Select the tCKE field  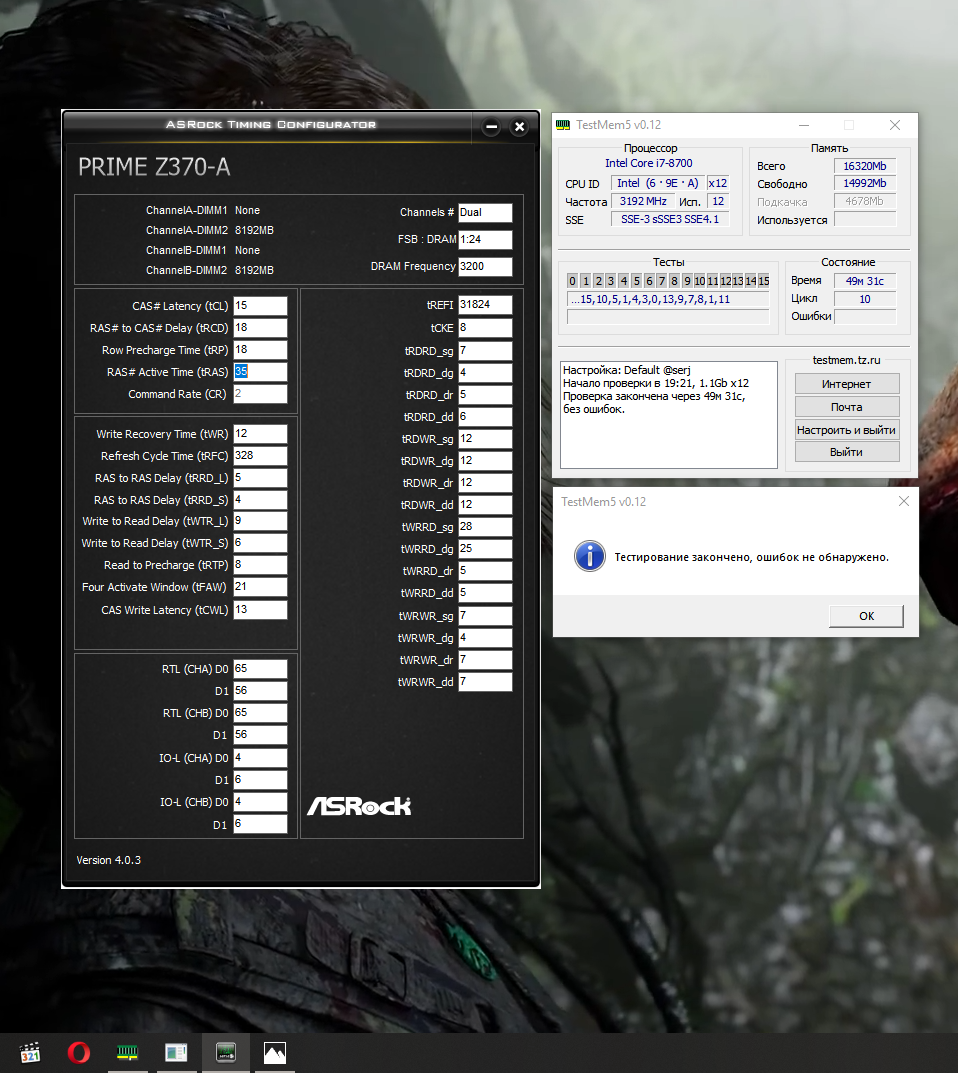(485, 328)
